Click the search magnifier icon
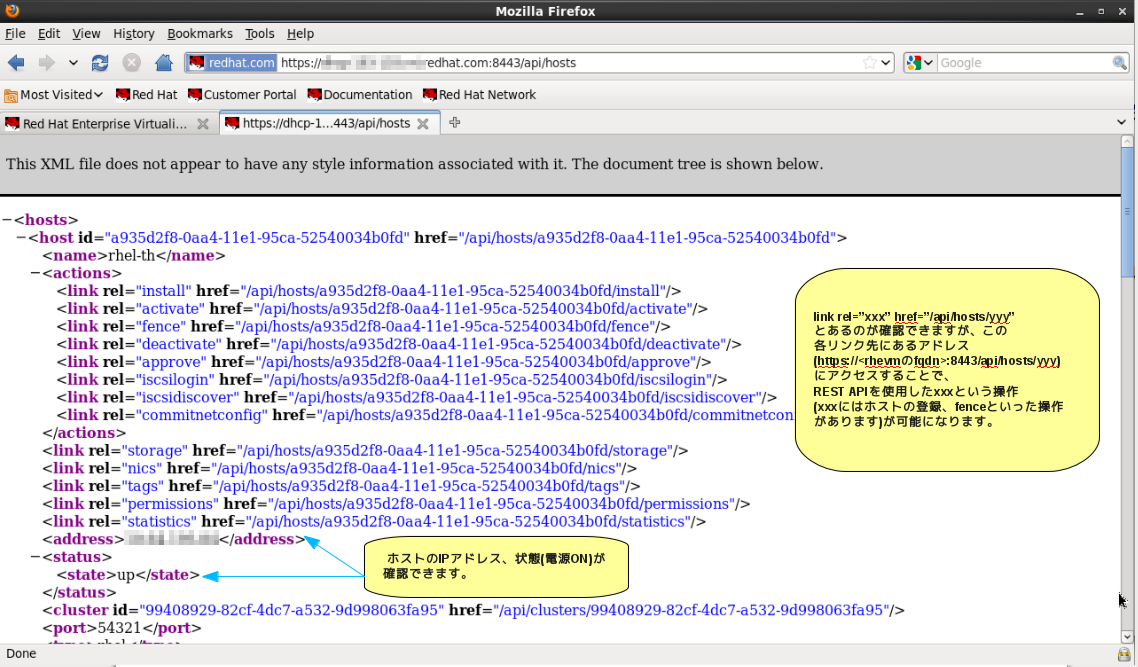This screenshot has width=1138, height=667. tap(1119, 63)
